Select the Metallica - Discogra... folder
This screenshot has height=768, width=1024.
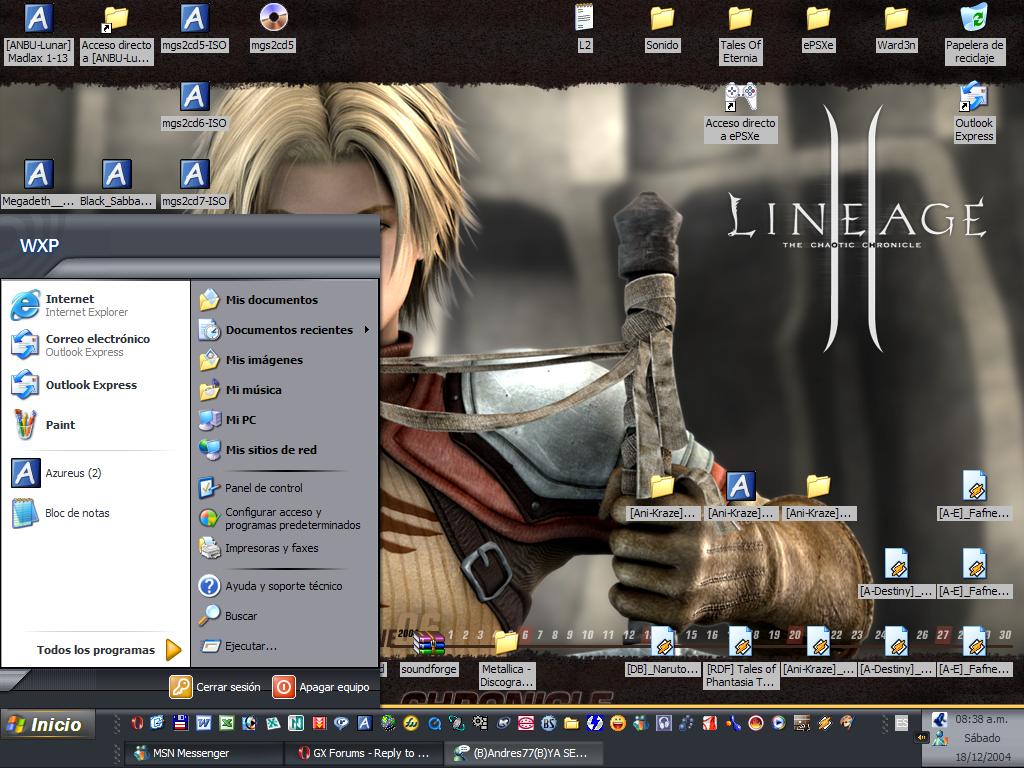[x=507, y=659]
